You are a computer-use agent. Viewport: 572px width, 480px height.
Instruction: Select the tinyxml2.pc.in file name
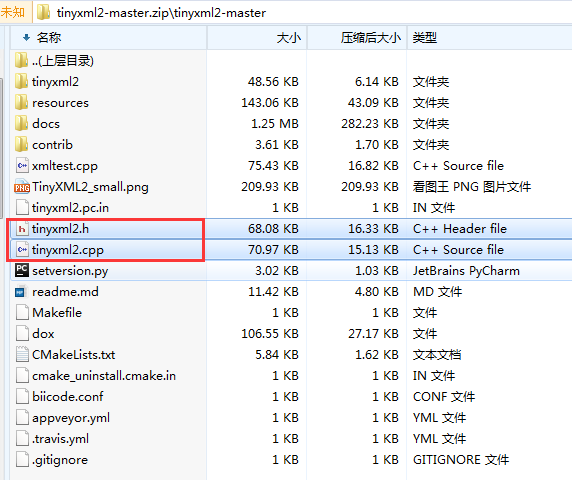tap(70, 208)
